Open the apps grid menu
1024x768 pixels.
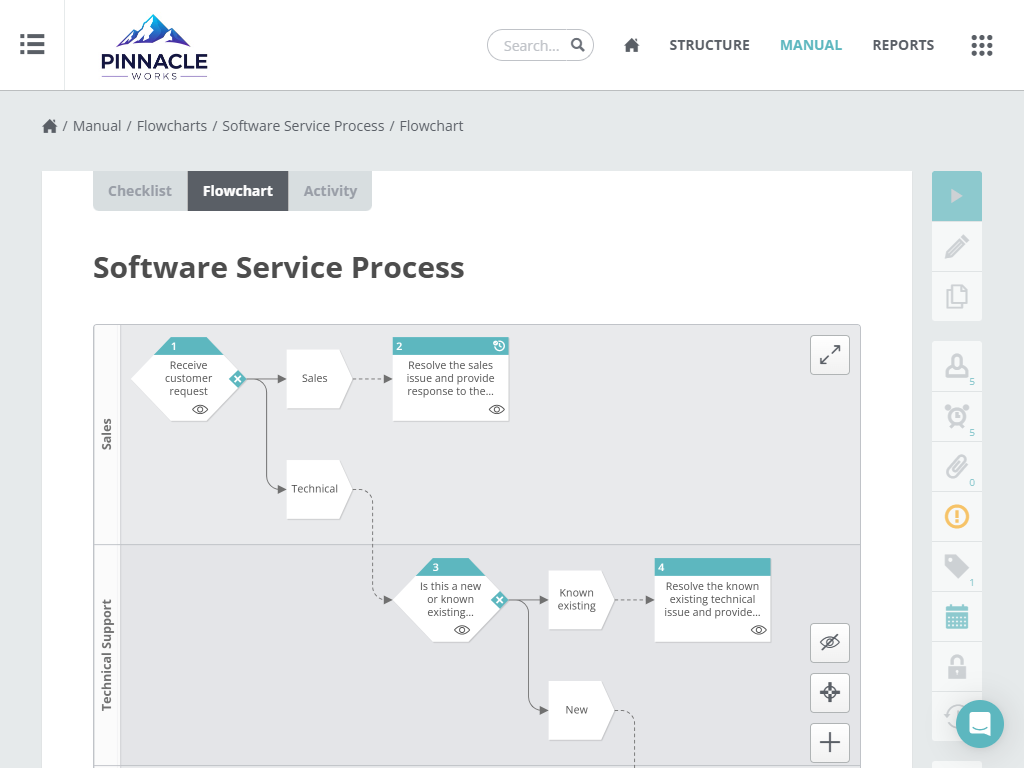click(x=982, y=45)
